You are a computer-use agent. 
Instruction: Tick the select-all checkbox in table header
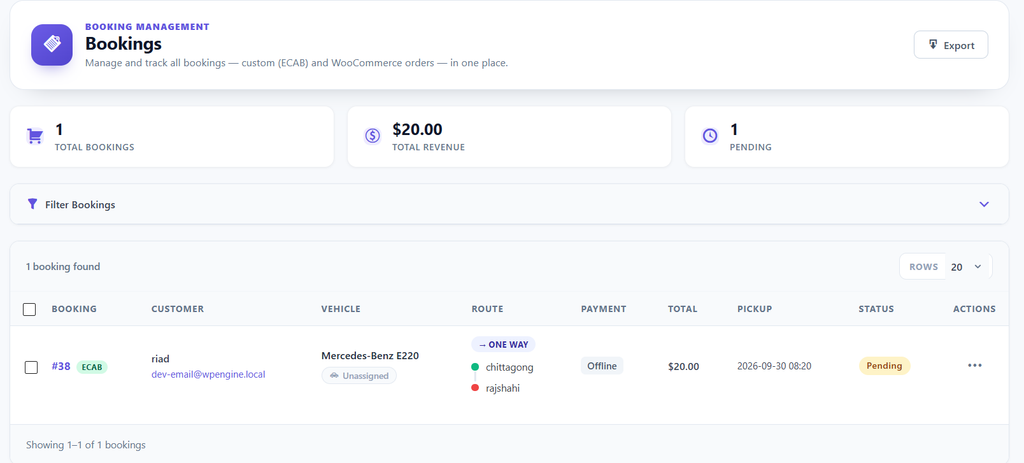(29, 309)
